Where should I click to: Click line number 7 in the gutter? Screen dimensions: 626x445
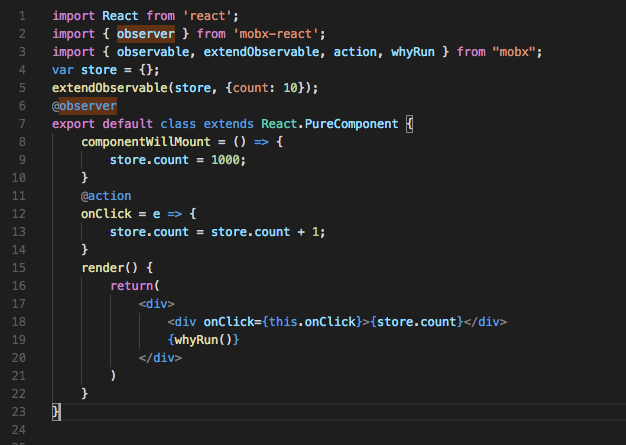(x=22, y=124)
